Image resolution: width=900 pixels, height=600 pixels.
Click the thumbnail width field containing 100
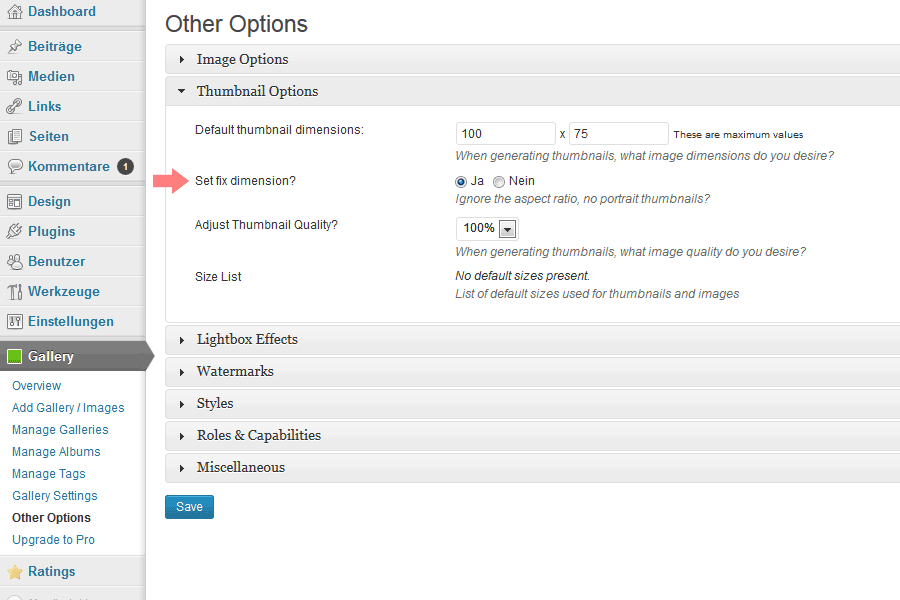pos(505,134)
